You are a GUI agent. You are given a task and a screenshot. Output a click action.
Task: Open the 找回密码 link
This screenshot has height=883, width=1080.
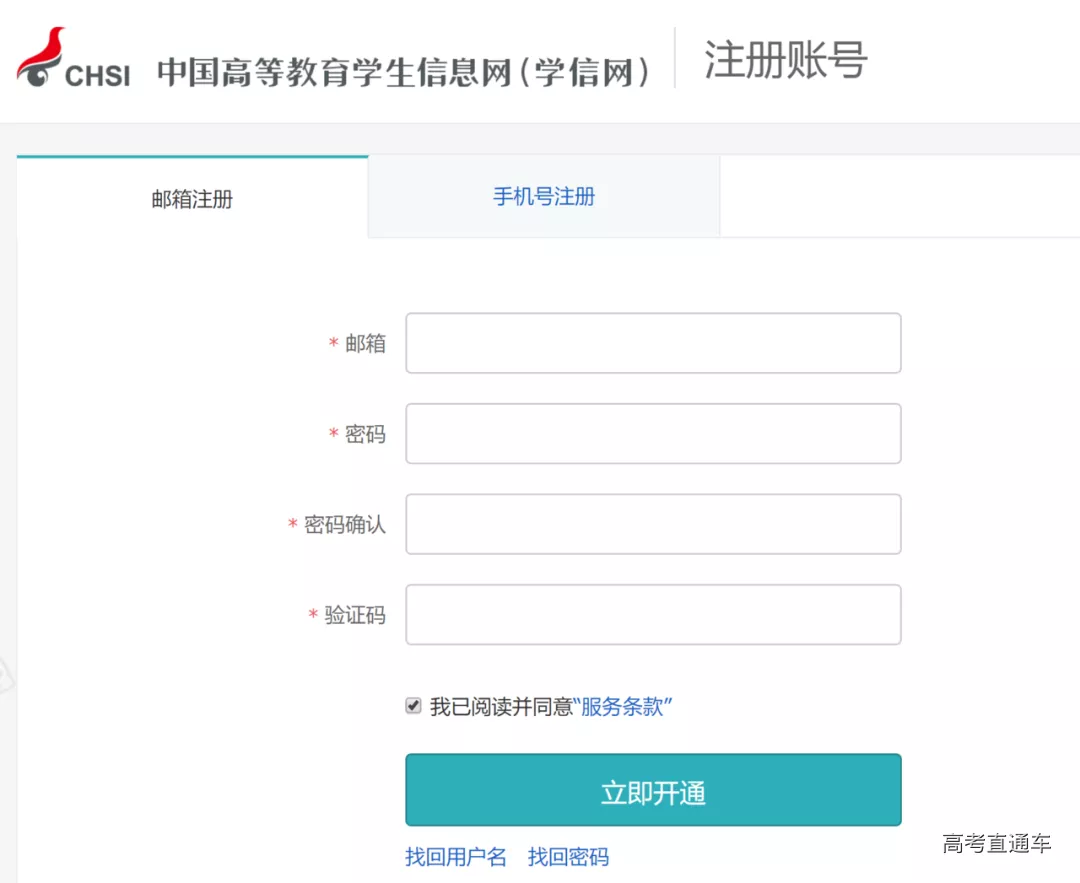(x=568, y=857)
